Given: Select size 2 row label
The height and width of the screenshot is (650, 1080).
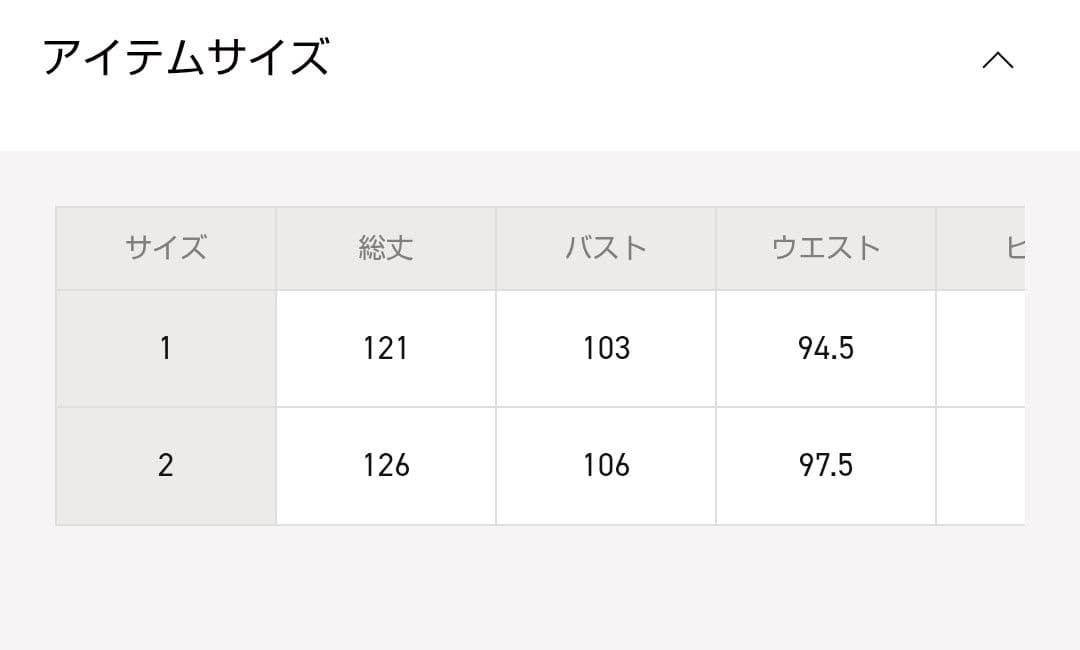Looking at the screenshot, I should [166, 464].
